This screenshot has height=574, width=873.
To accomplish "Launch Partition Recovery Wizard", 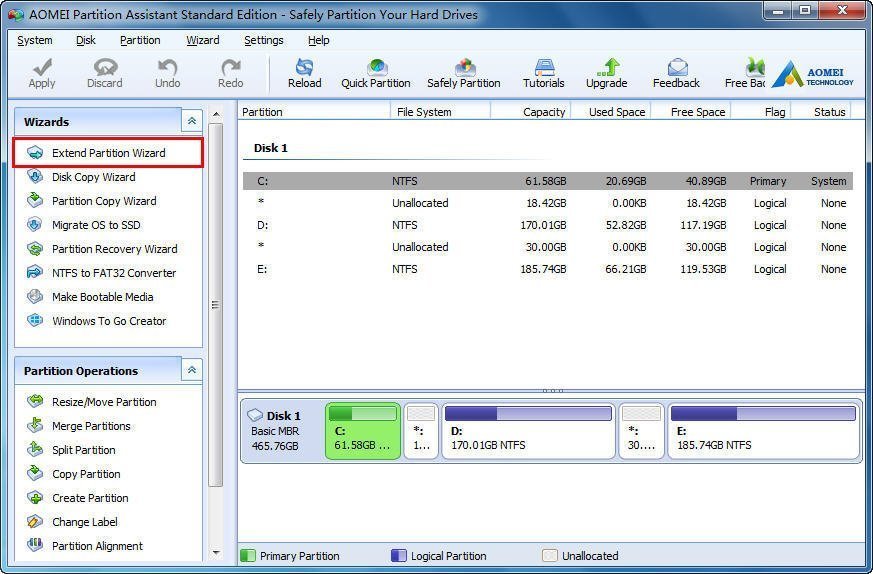I will 115,249.
